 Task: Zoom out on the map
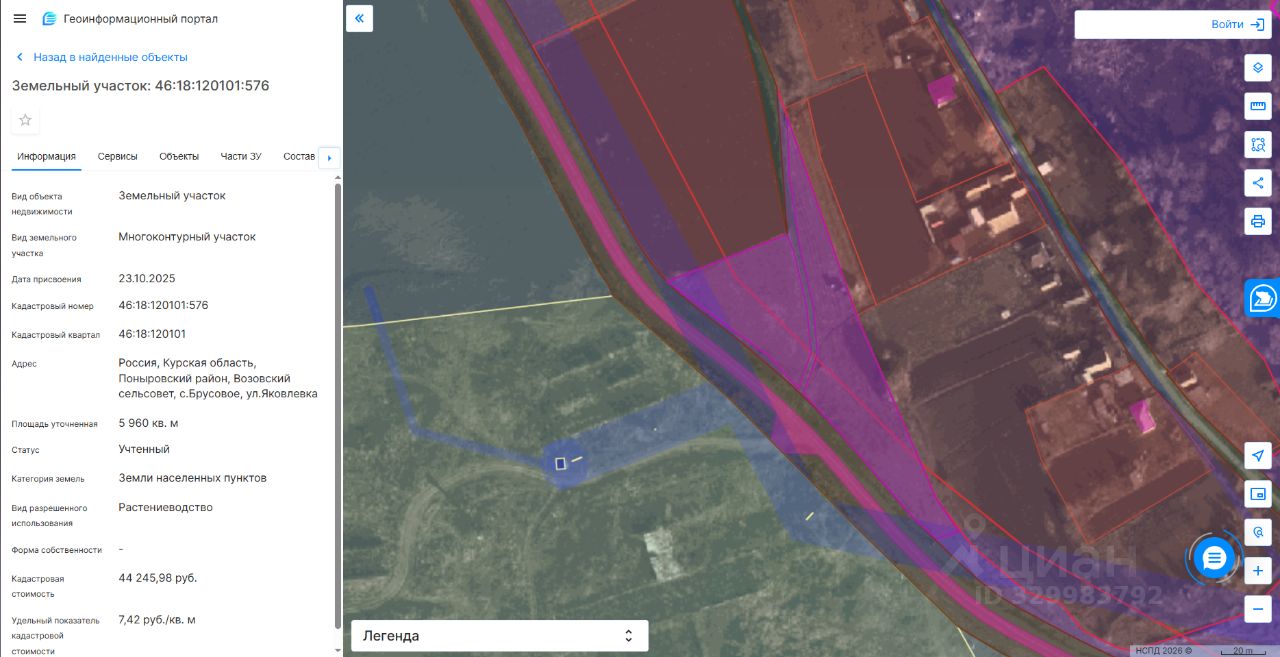[x=1258, y=609]
